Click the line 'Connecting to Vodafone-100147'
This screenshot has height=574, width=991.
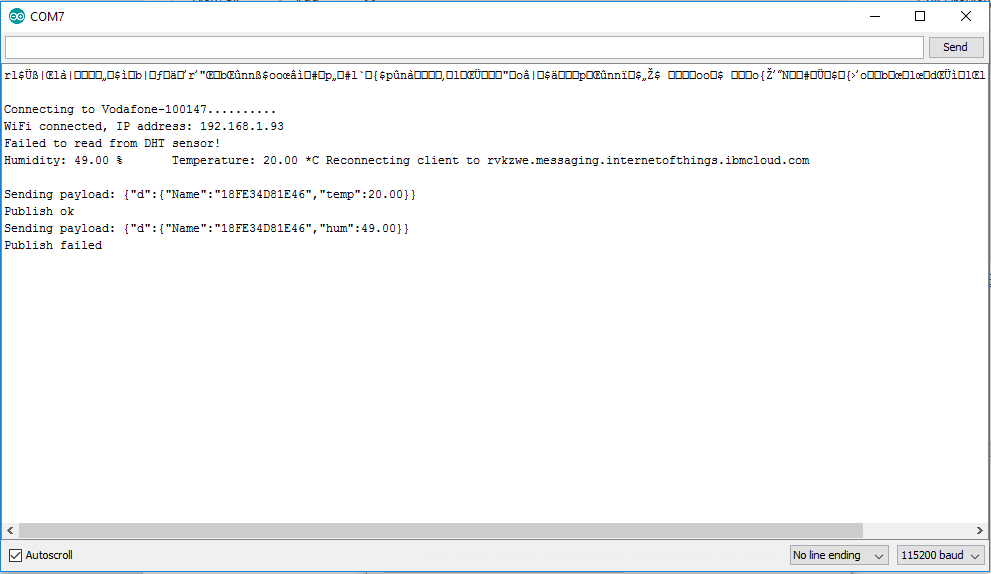[x=140, y=109]
